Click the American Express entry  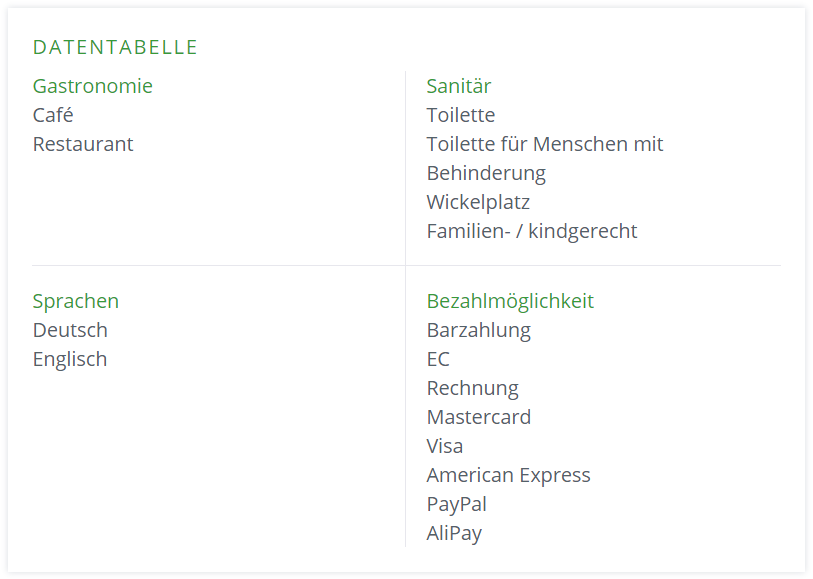[509, 475]
